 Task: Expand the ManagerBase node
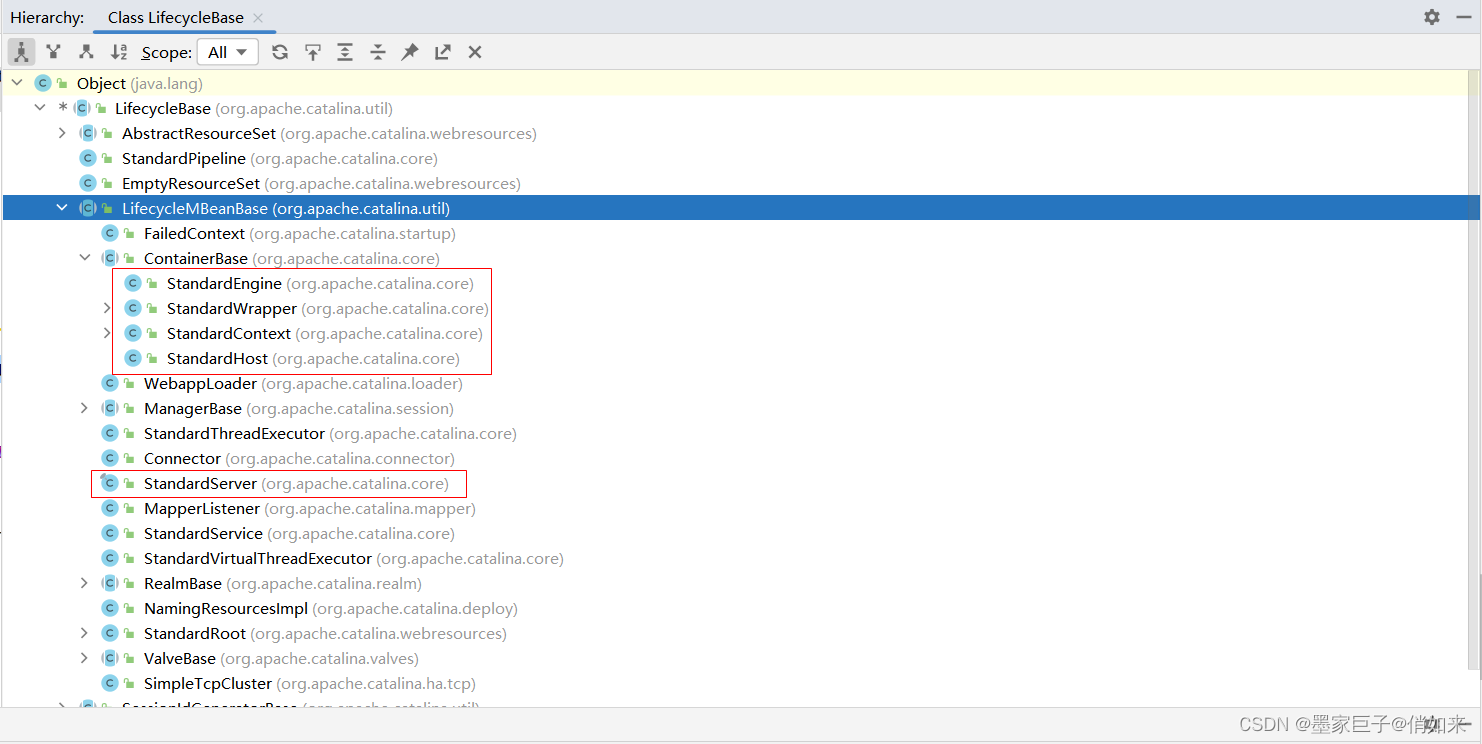tap(85, 408)
